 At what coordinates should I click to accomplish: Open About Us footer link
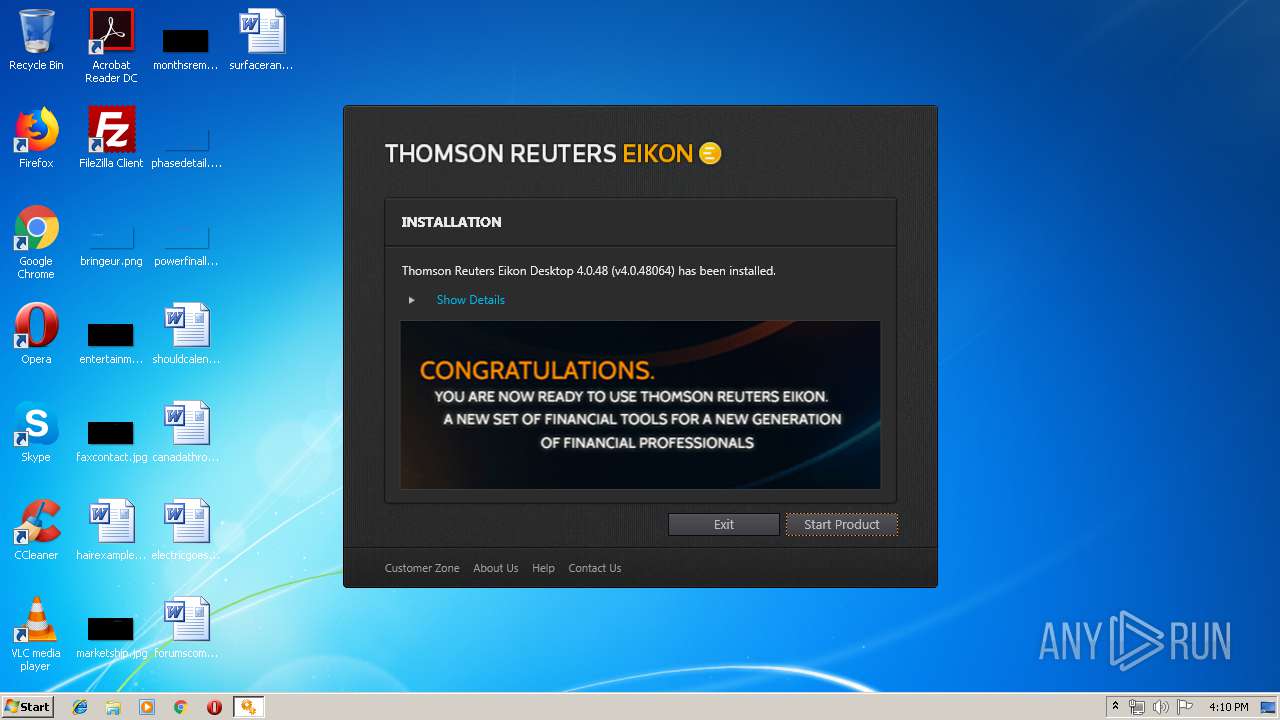tap(495, 568)
